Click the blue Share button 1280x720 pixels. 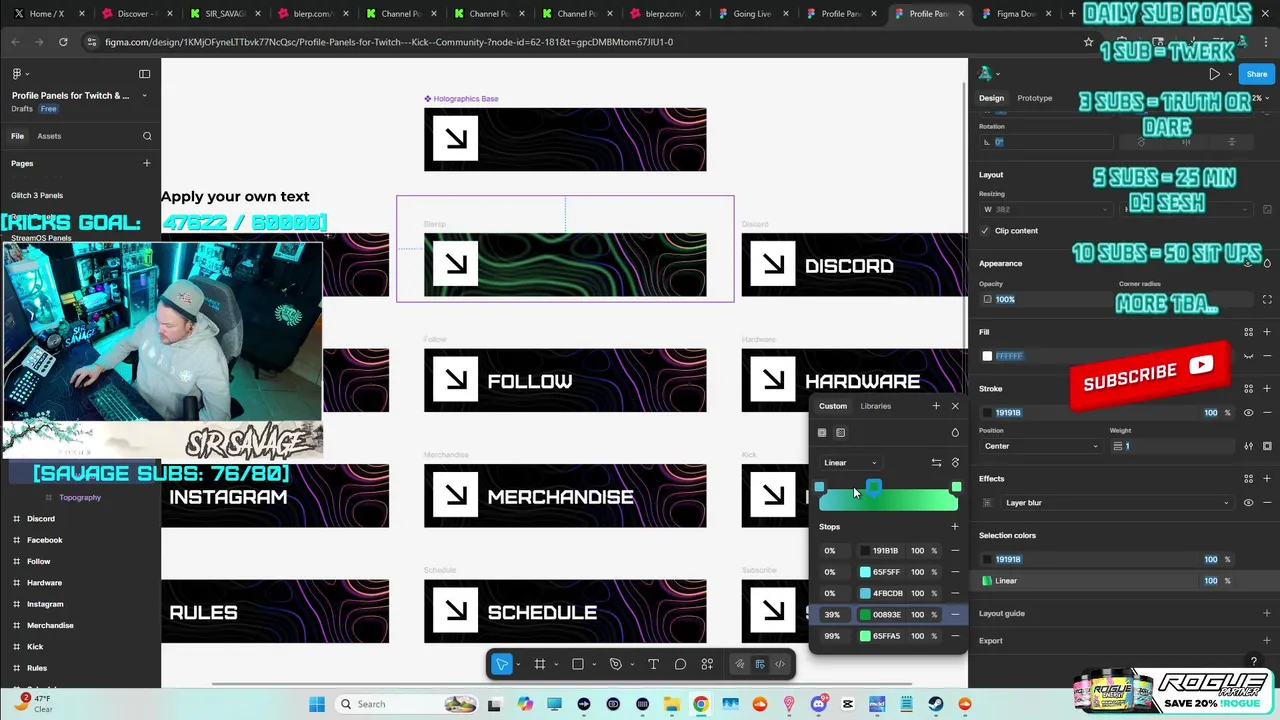(x=1256, y=74)
